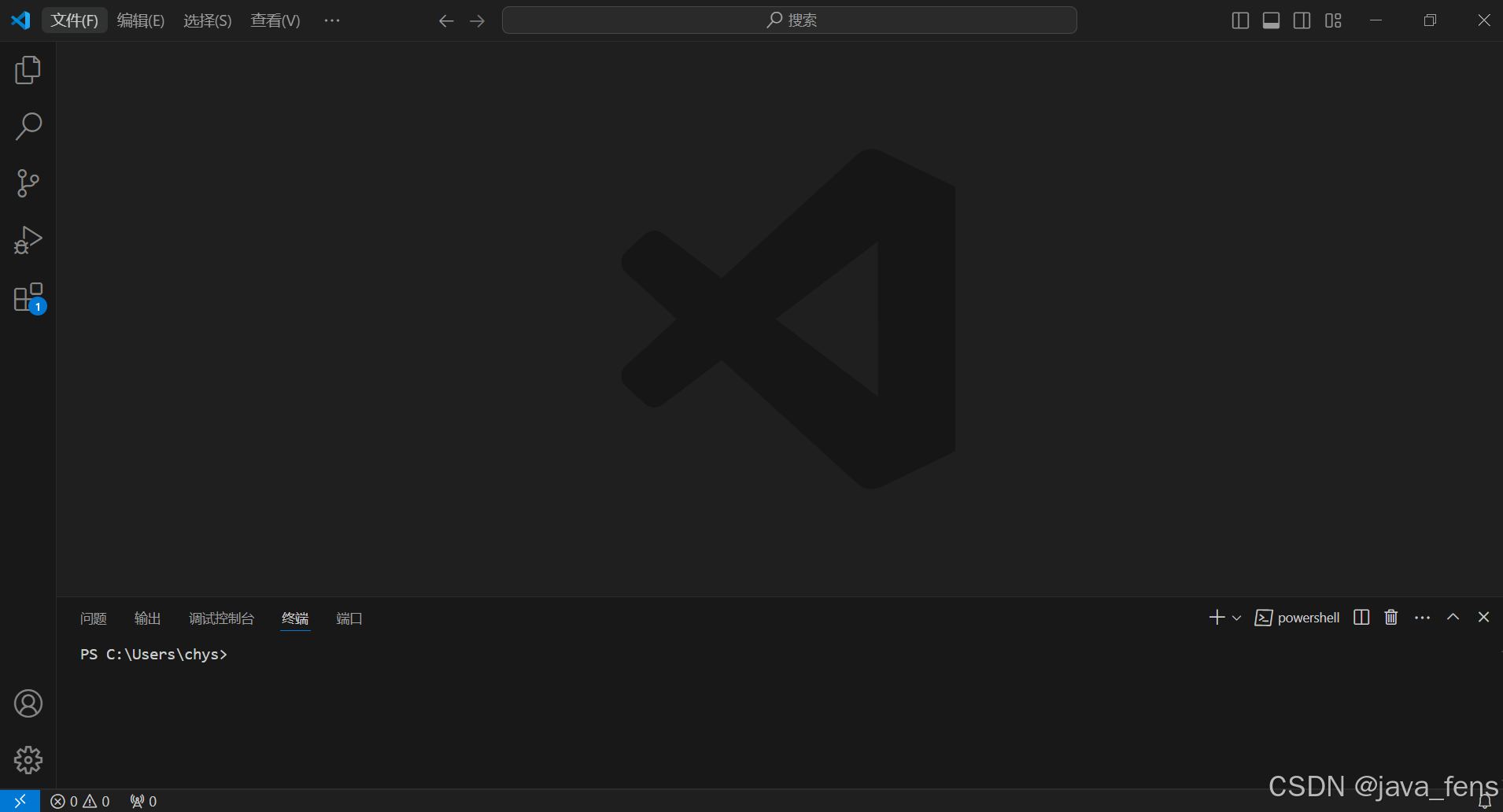Open the Manage gear settings icon
1503x812 pixels.
pyautogui.click(x=28, y=760)
